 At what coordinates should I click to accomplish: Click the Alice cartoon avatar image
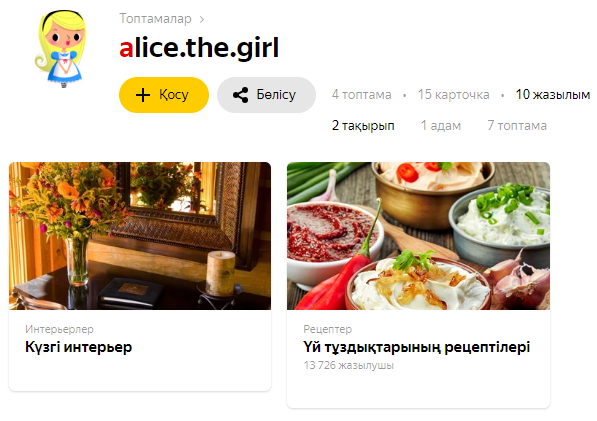pyautogui.click(x=61, y=49)
